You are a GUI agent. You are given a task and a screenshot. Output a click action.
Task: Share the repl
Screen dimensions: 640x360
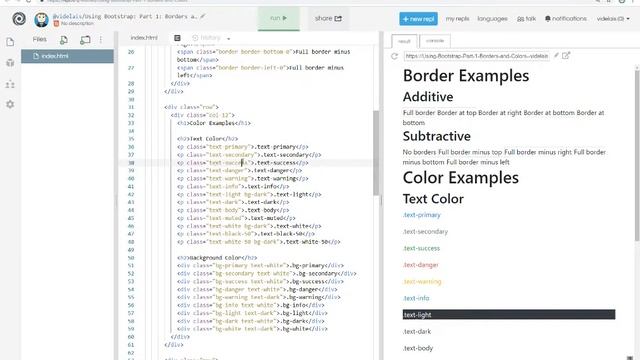[328, 18]
